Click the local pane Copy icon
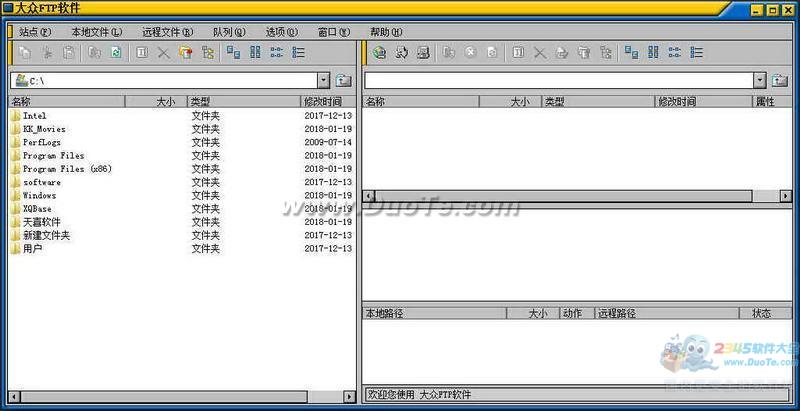This screenshot has height=411, width=800. (x=24, y=53)
